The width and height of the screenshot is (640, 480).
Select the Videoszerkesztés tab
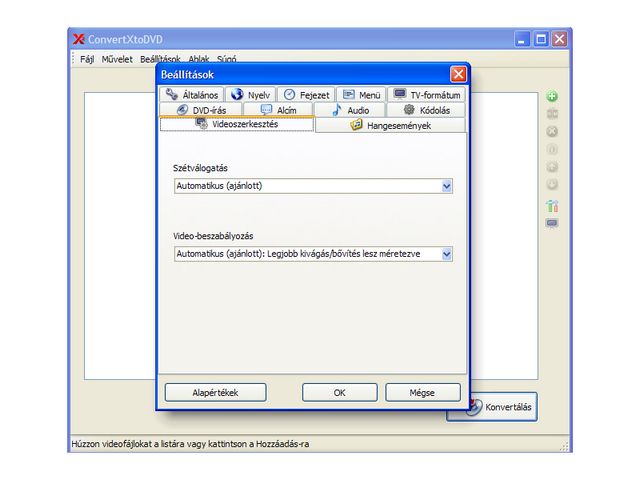click(x=237, y=124)
